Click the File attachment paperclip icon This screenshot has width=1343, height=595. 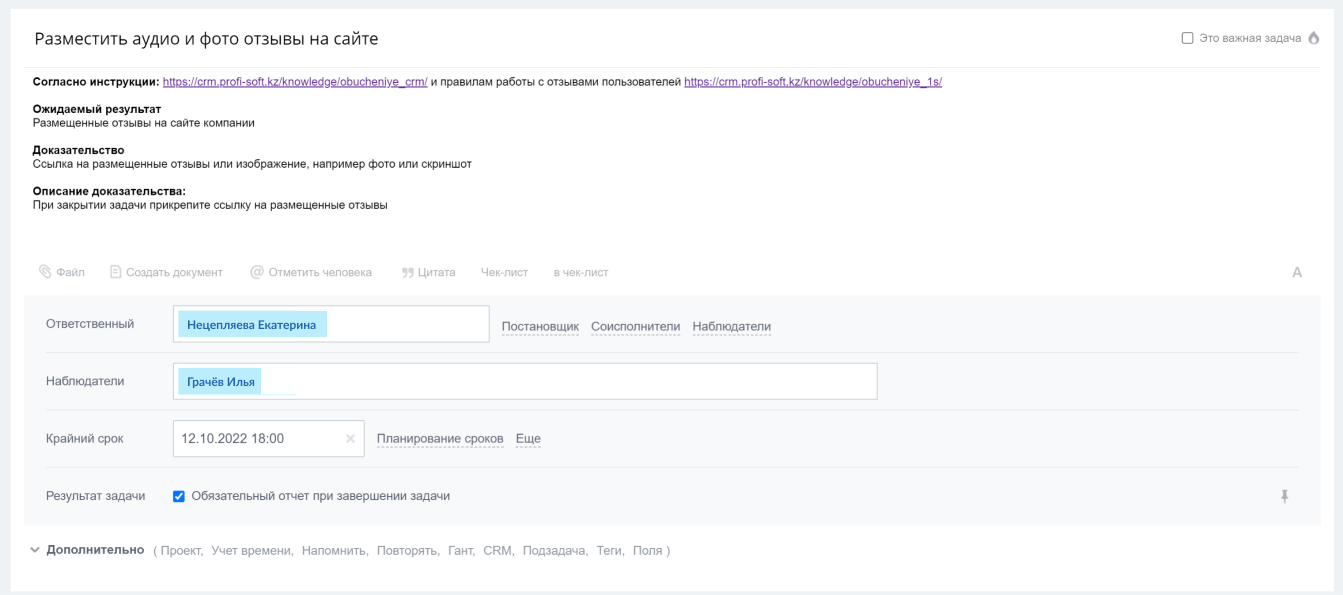pyautogui.click(x=44, y=272)
